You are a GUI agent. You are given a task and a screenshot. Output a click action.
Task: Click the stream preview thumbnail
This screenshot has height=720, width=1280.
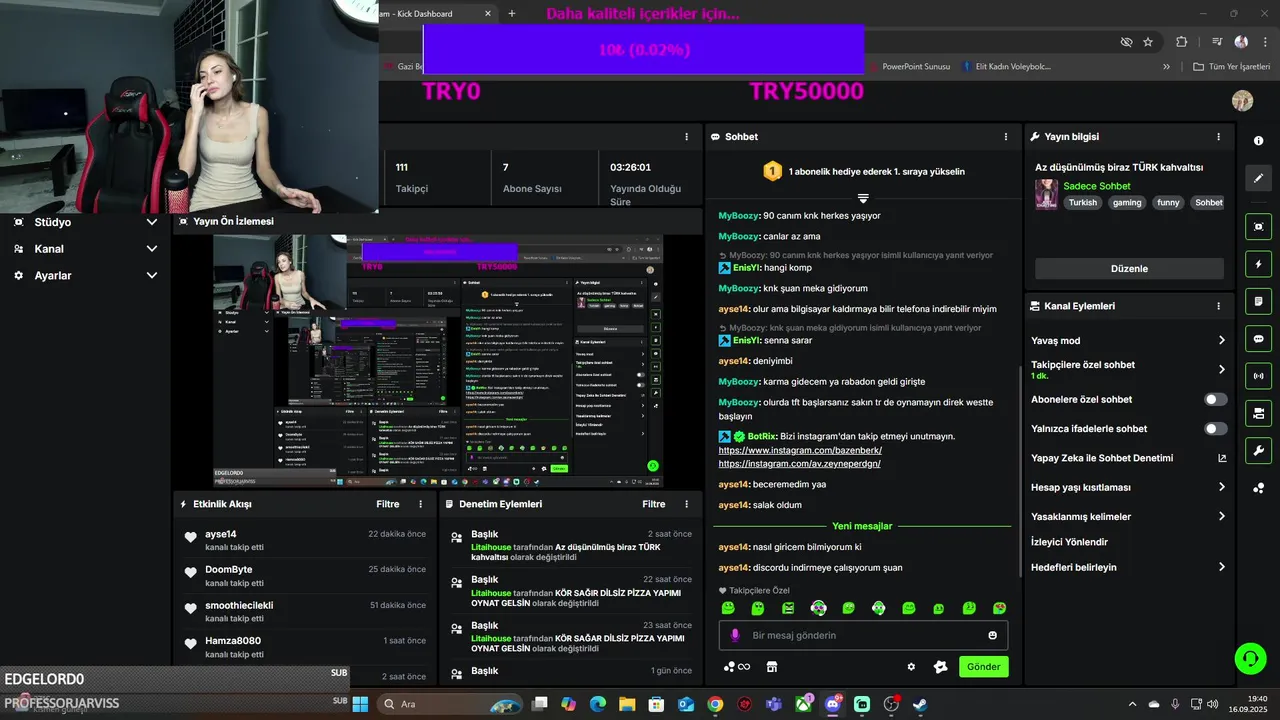[438, 362]
